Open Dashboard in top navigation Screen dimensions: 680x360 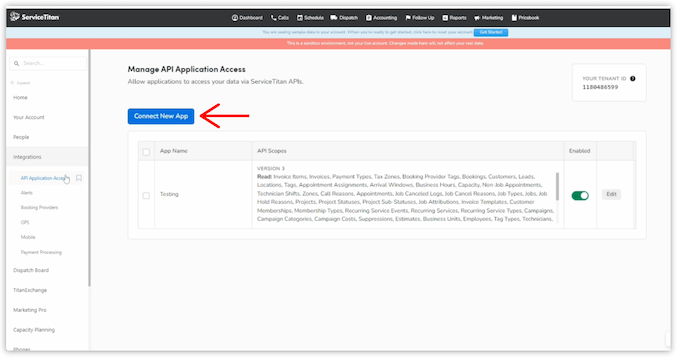pyautogui.click(x=247, y=18)
